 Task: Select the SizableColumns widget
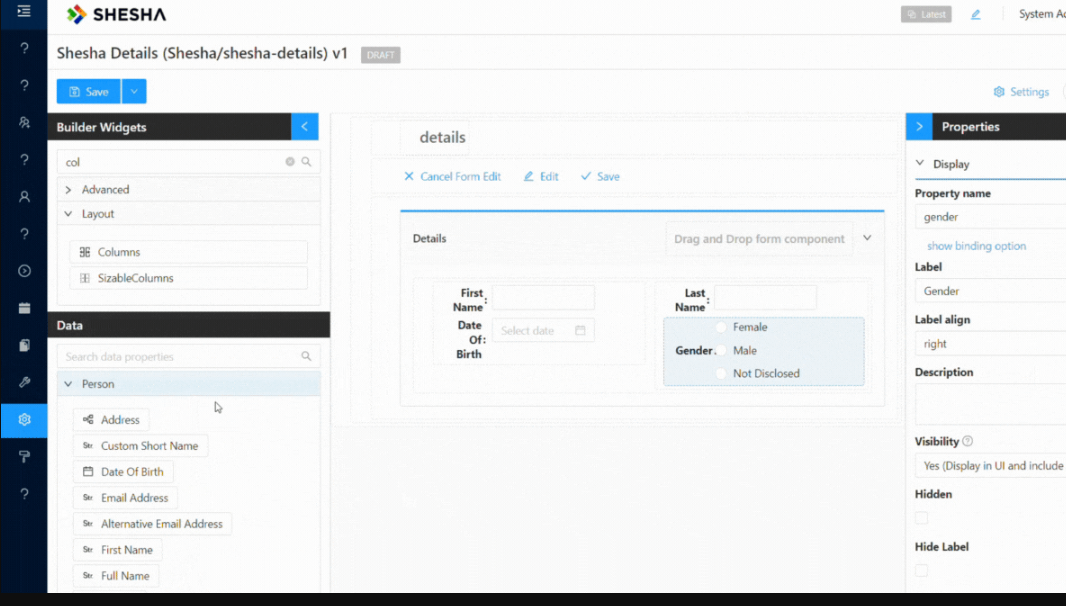[188, 277]
